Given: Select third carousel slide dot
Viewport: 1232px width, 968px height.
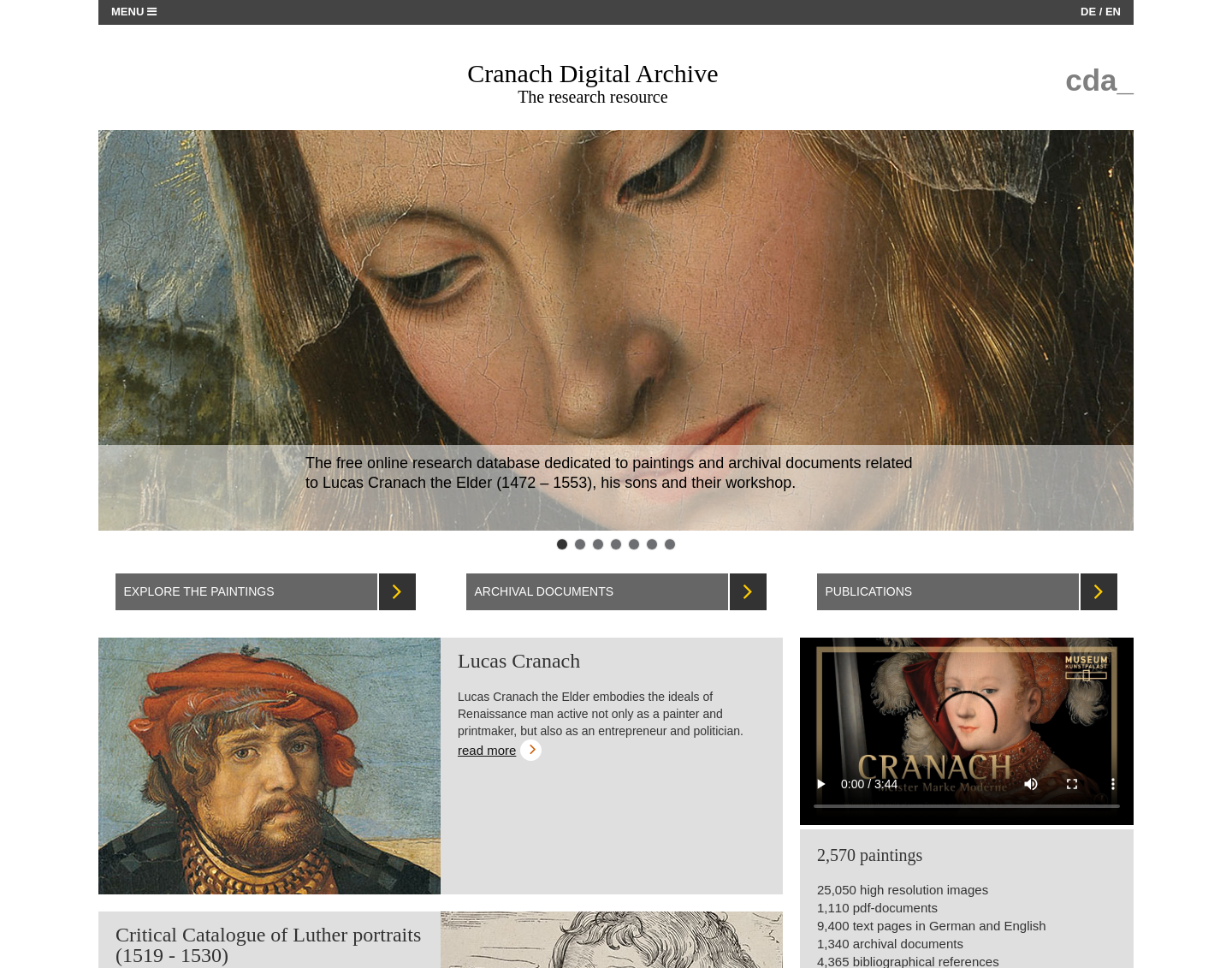Looking at the screenshot, I should point(598,544).
